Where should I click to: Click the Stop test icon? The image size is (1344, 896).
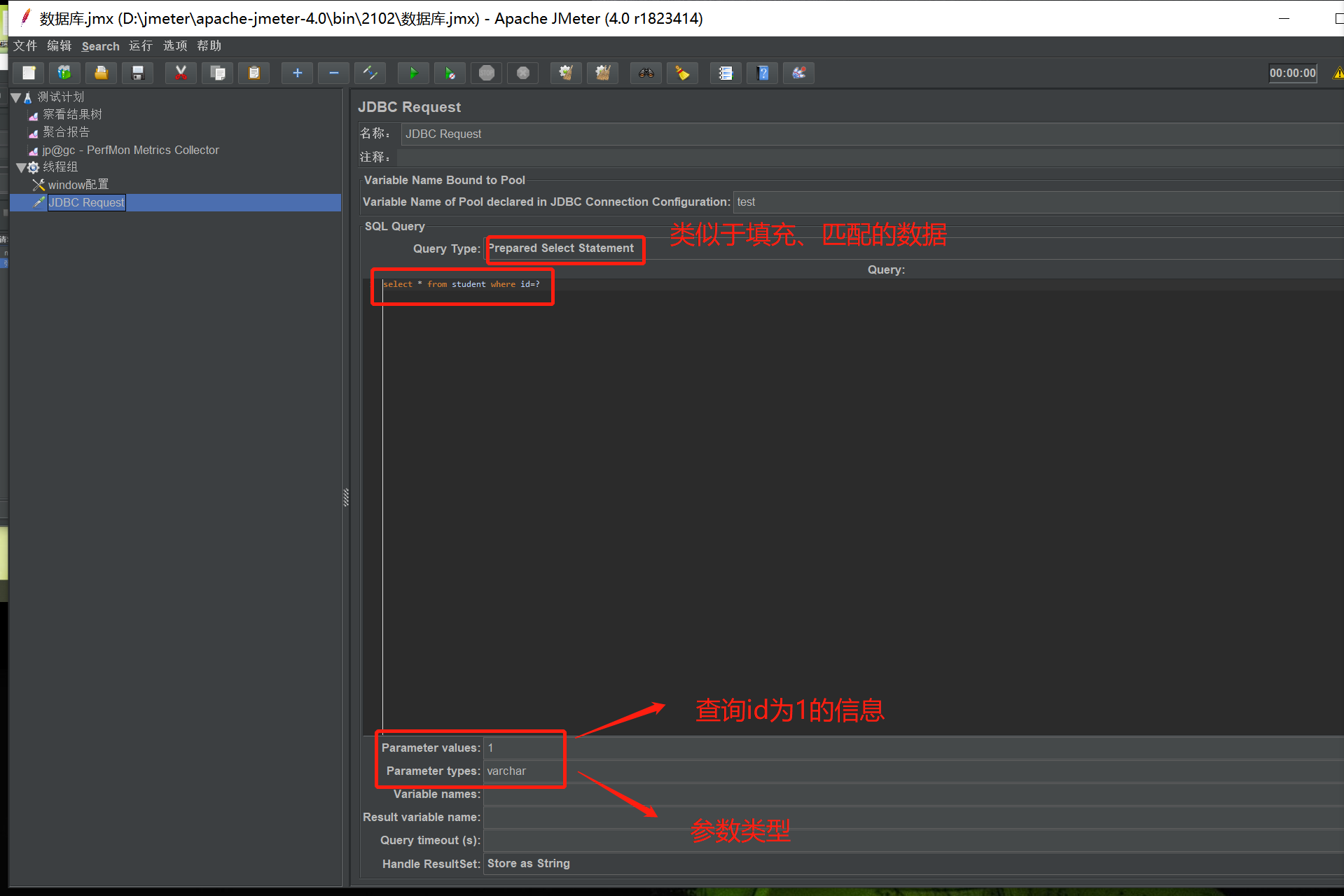click(487, 73)
